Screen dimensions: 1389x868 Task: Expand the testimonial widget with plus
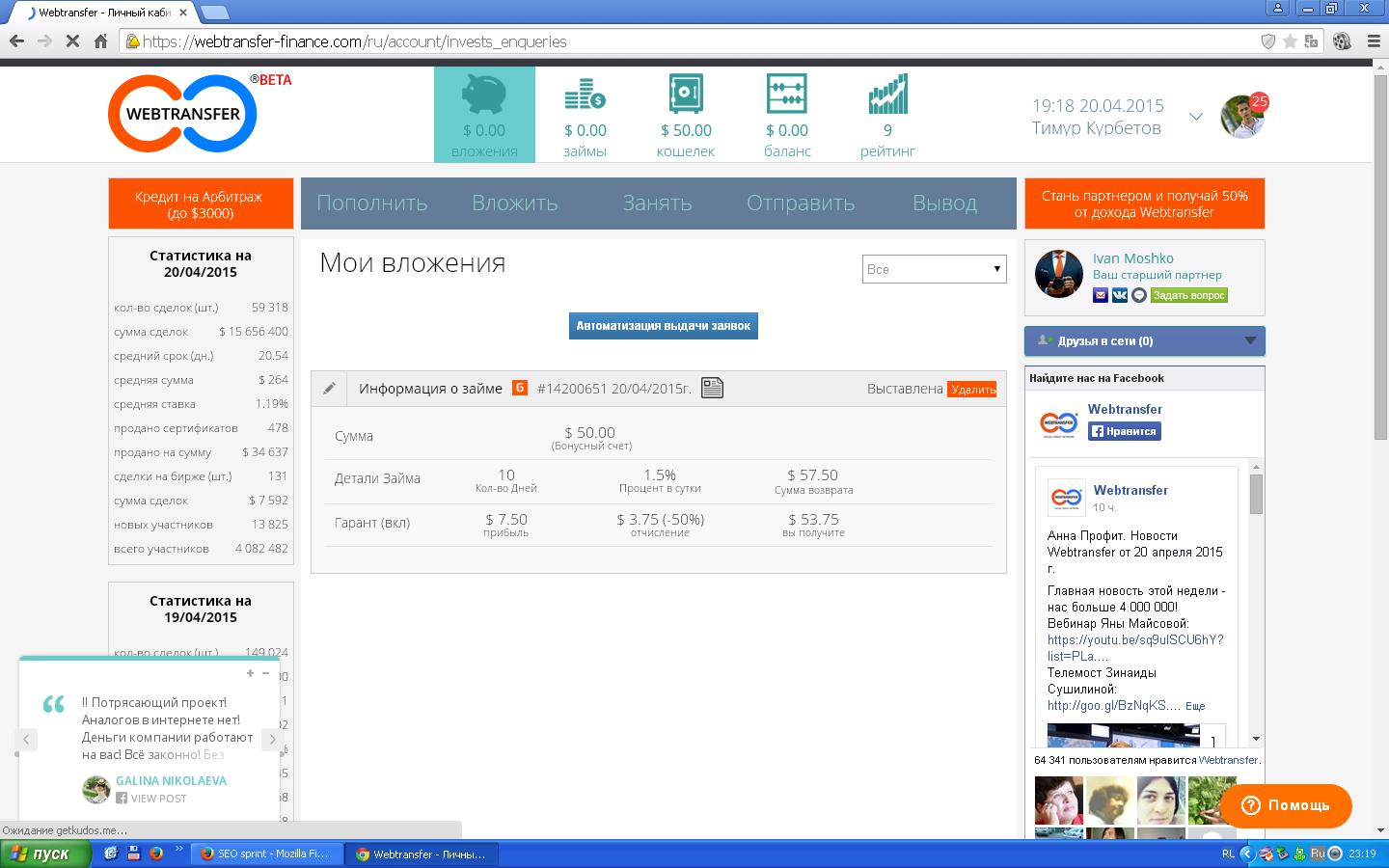coord(250,673)
